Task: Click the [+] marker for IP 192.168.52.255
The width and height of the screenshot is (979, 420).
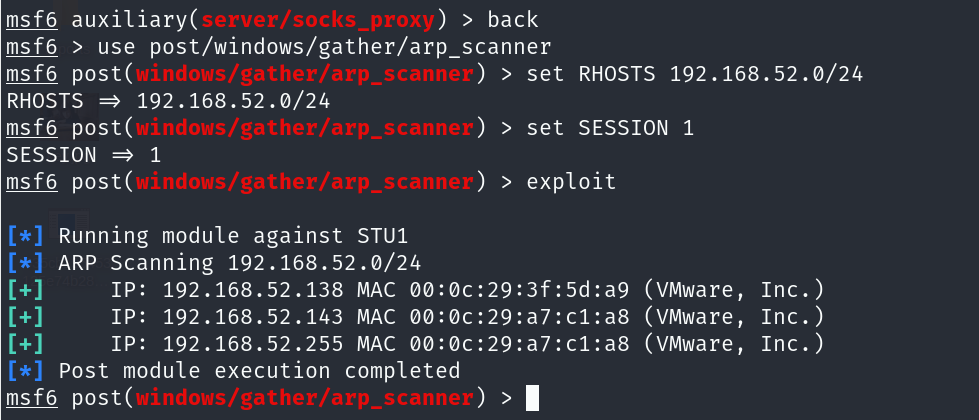Action: point(24,344)
